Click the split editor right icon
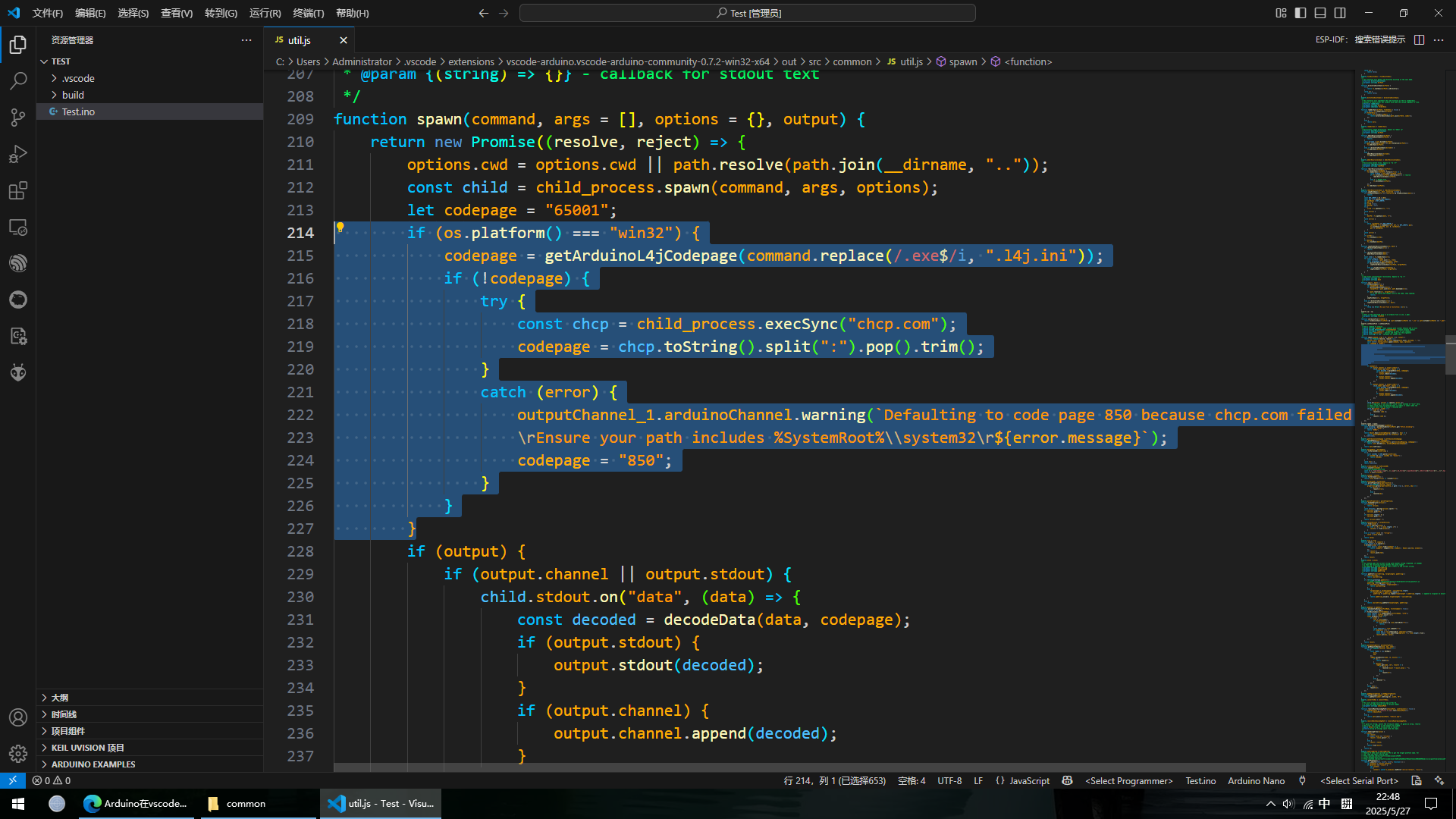Screen dimensions: 1456x819 [1419, 39]
